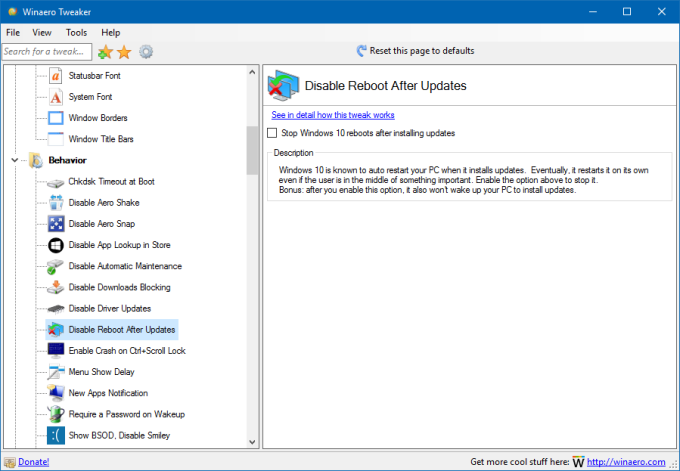The image size is (680, 471).
Task: Minimize the Winaero Tweaker window
Action: tap(593, 12)
